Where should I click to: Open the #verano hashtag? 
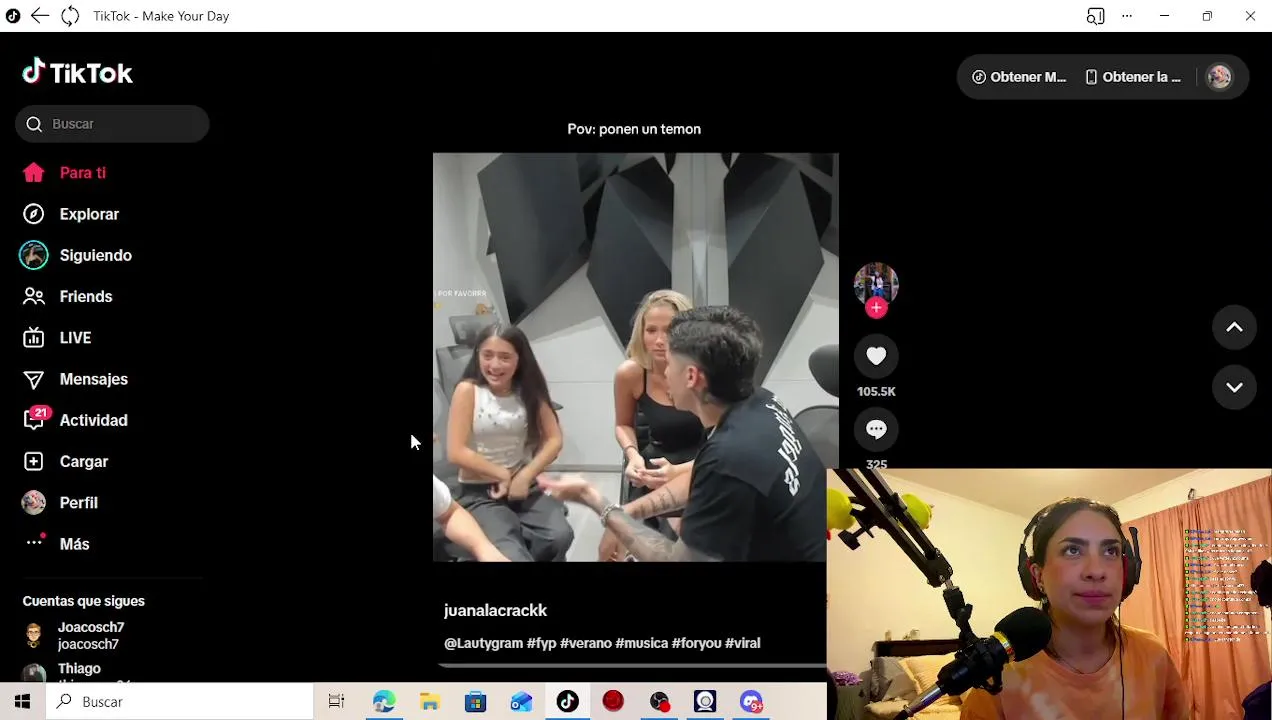586,643
